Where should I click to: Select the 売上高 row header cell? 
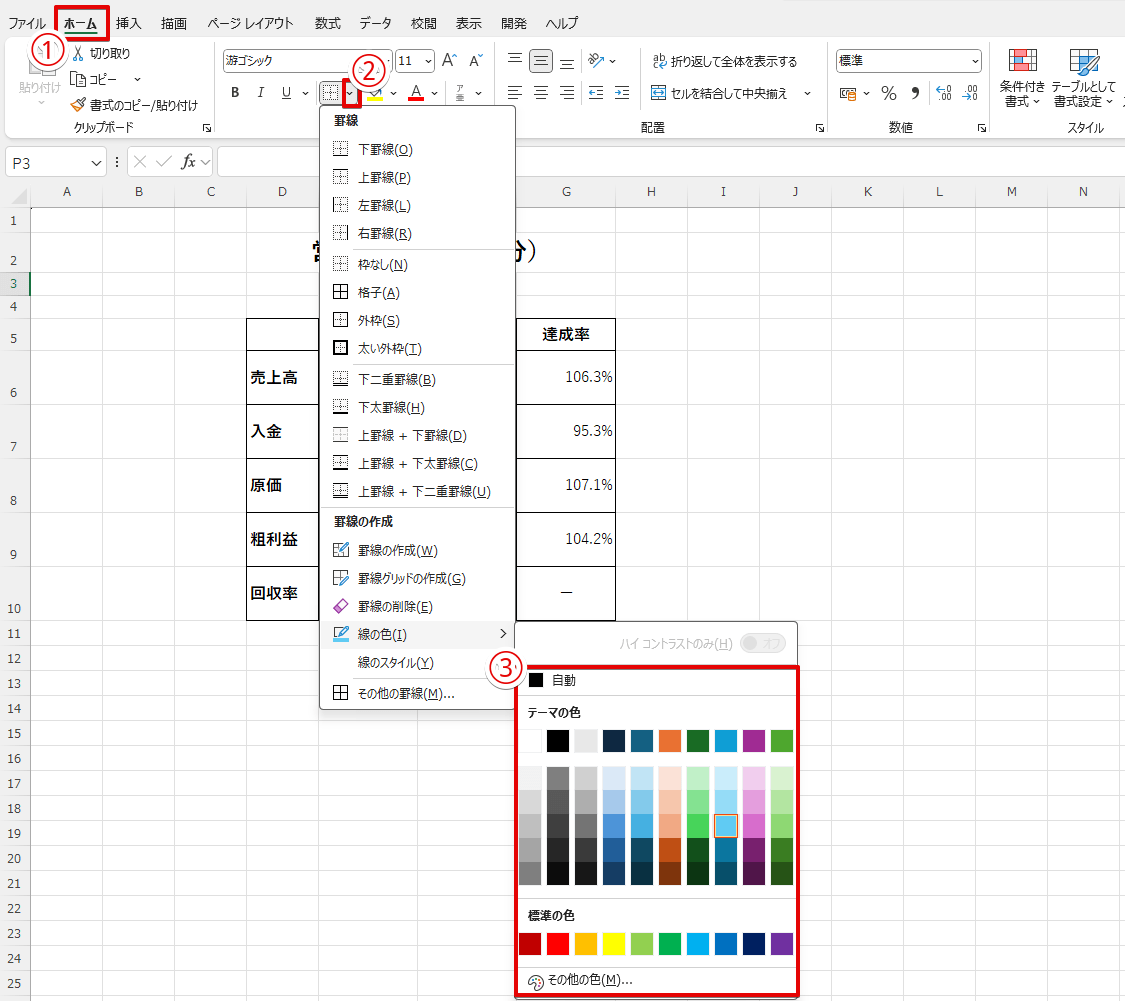coord(283,377)
